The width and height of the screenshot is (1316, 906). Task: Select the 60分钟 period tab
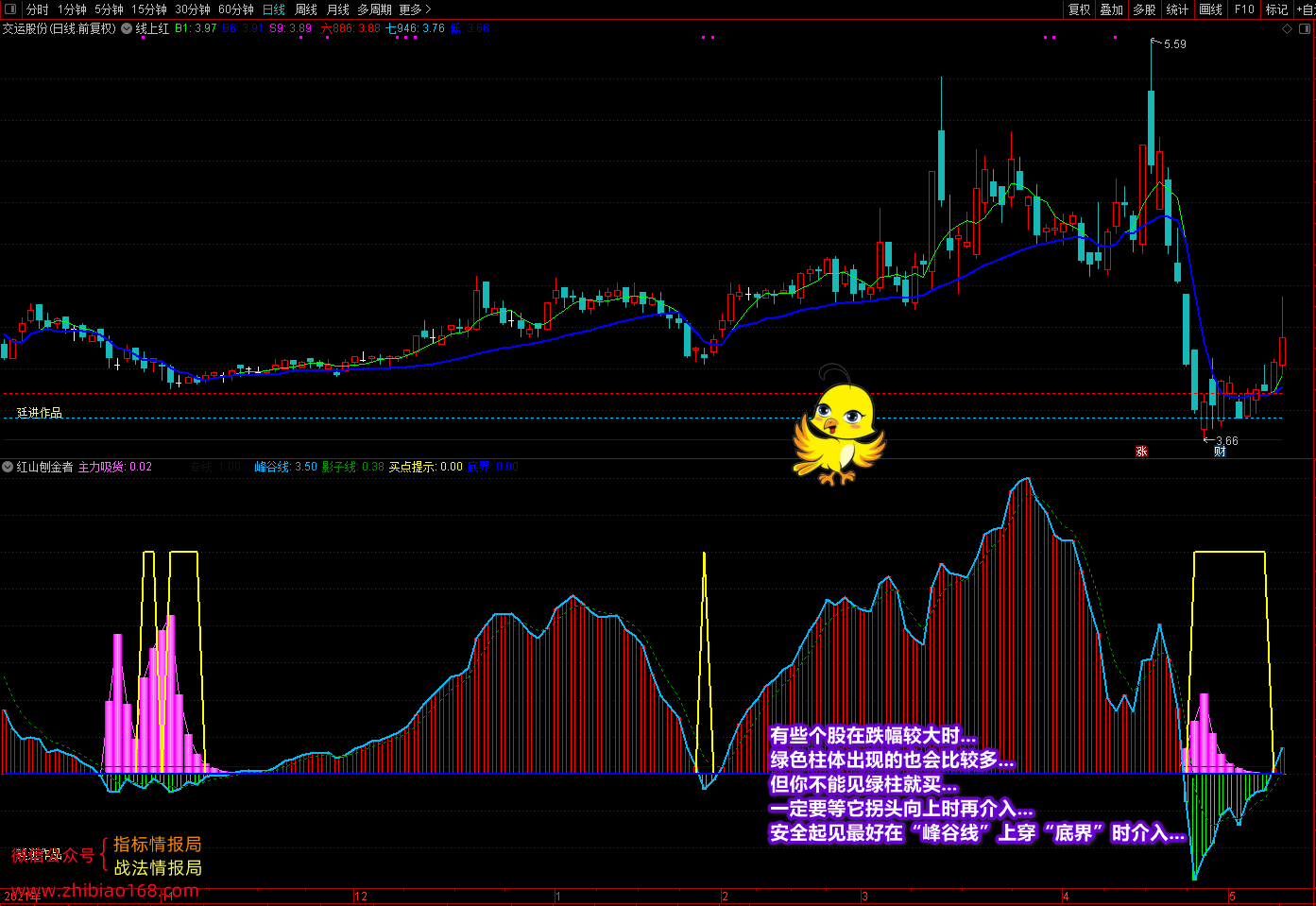coord(236,9)
